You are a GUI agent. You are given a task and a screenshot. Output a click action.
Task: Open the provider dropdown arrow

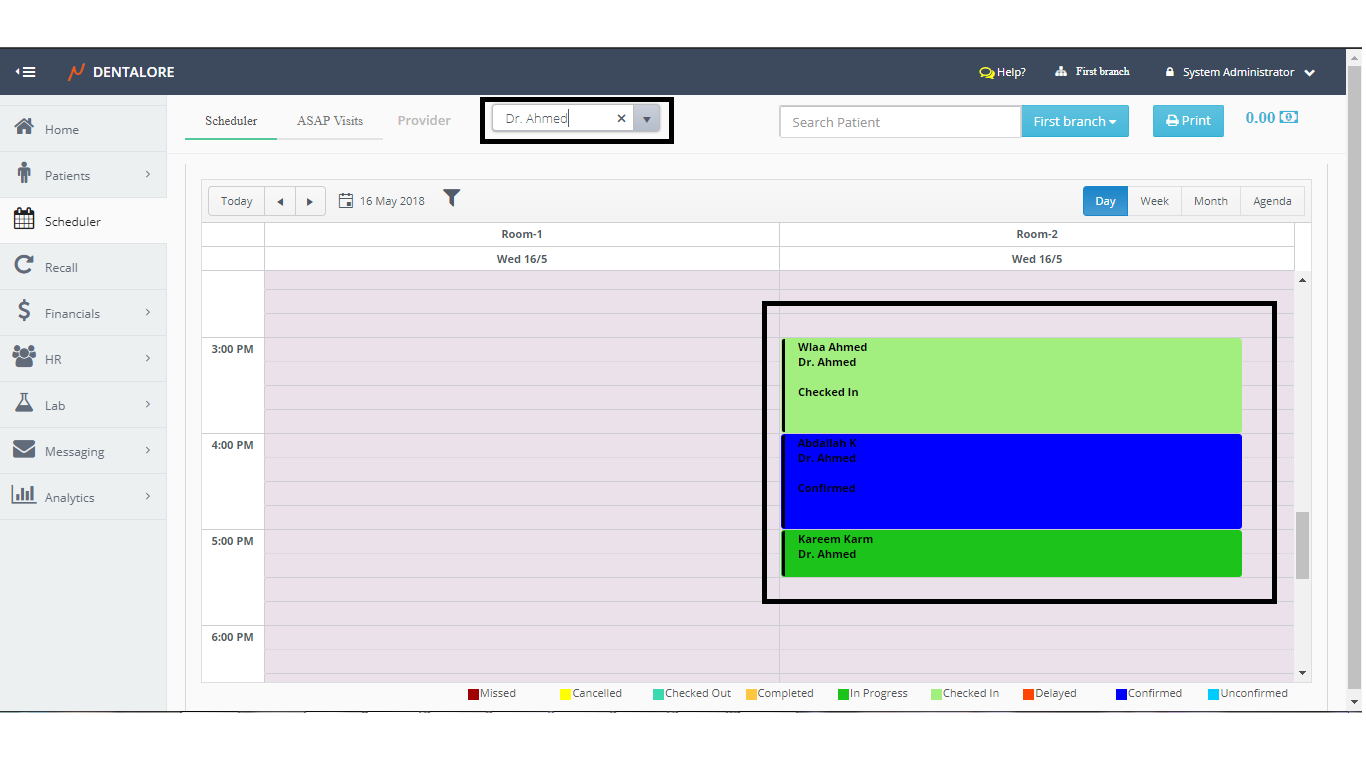click(x=647, y=119)
